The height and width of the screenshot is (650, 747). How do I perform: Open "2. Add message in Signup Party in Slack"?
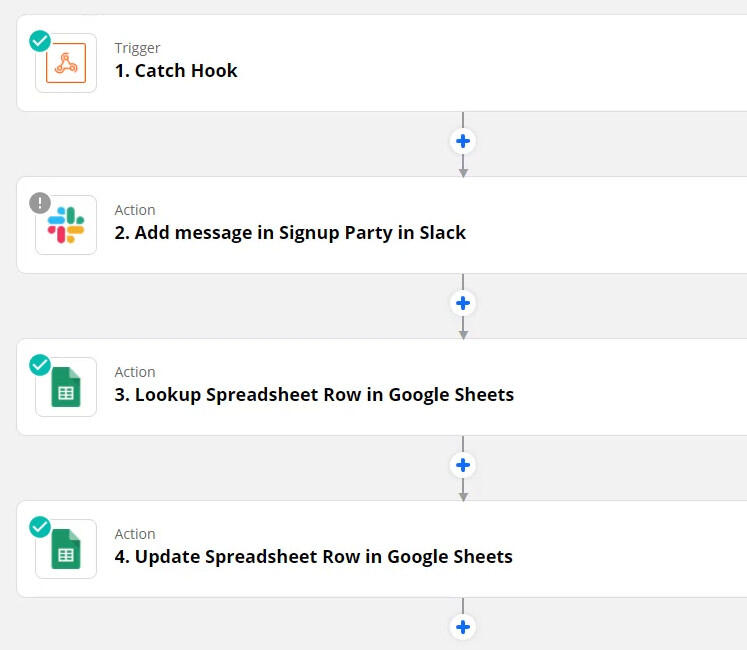(290, 233)
